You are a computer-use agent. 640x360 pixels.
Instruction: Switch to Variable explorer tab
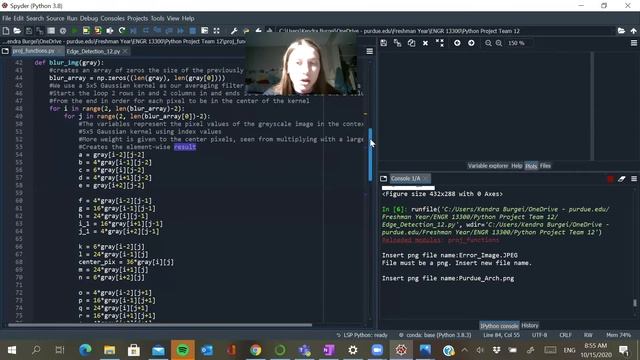coord(488,166)
